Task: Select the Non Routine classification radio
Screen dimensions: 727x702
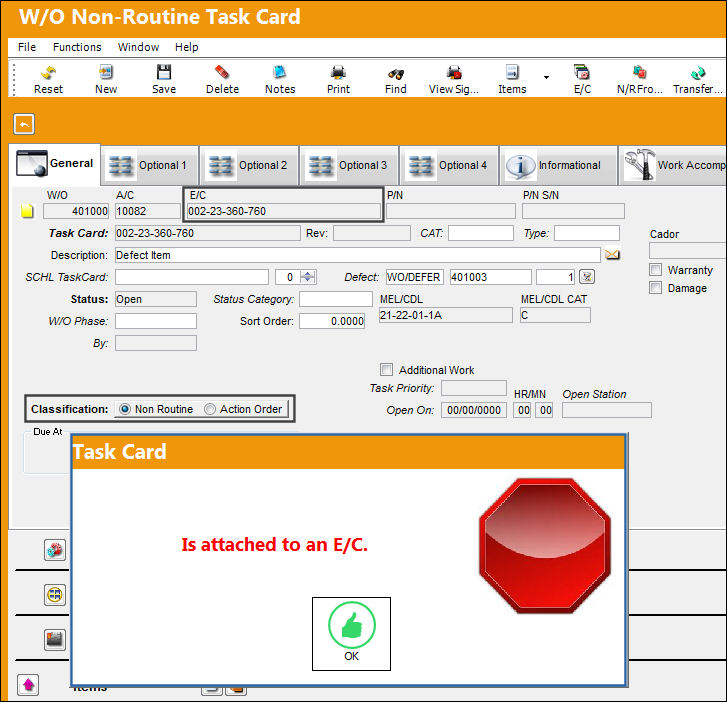Action: (x=124, y=409)
